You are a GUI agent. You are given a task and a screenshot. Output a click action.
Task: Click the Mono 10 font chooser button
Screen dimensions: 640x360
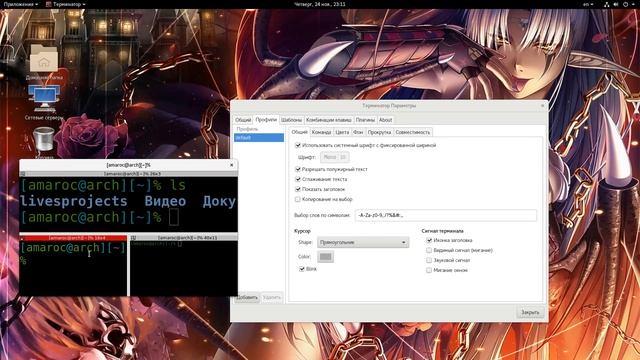coord(335,157)
